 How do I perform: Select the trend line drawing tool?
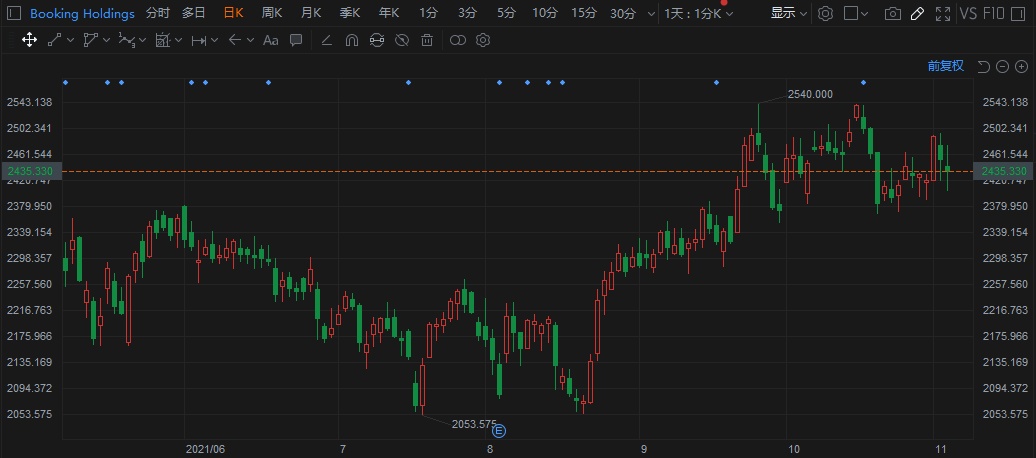[x=54, y=40]
